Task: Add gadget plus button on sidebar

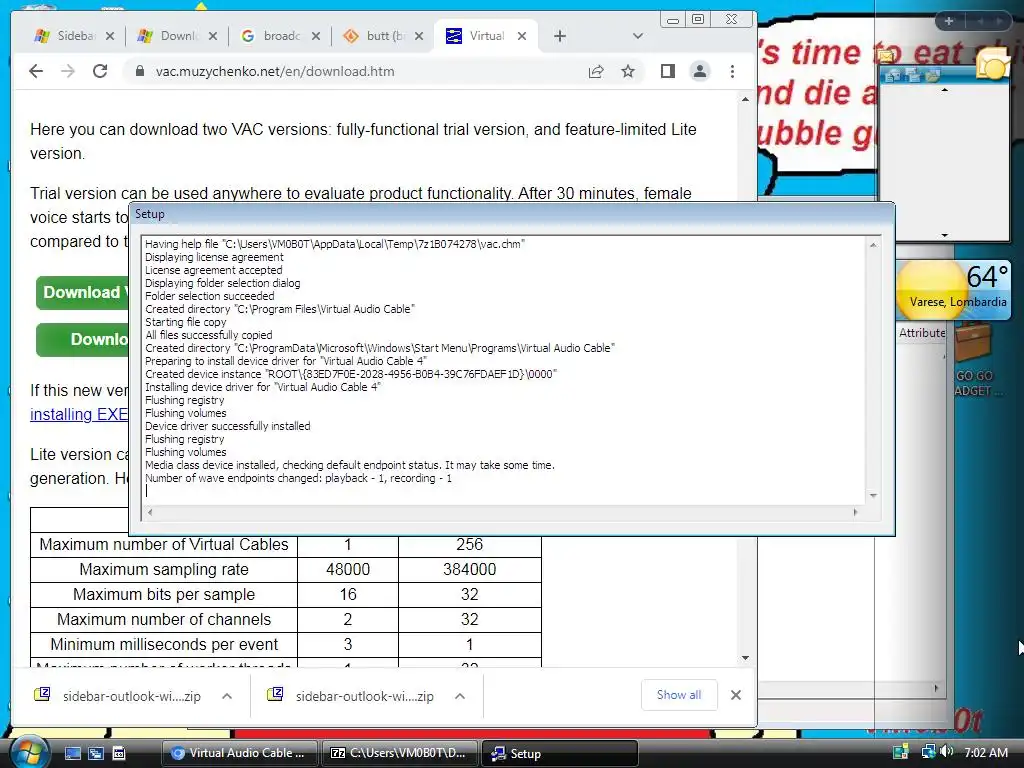Action: [x=948, y=21]
